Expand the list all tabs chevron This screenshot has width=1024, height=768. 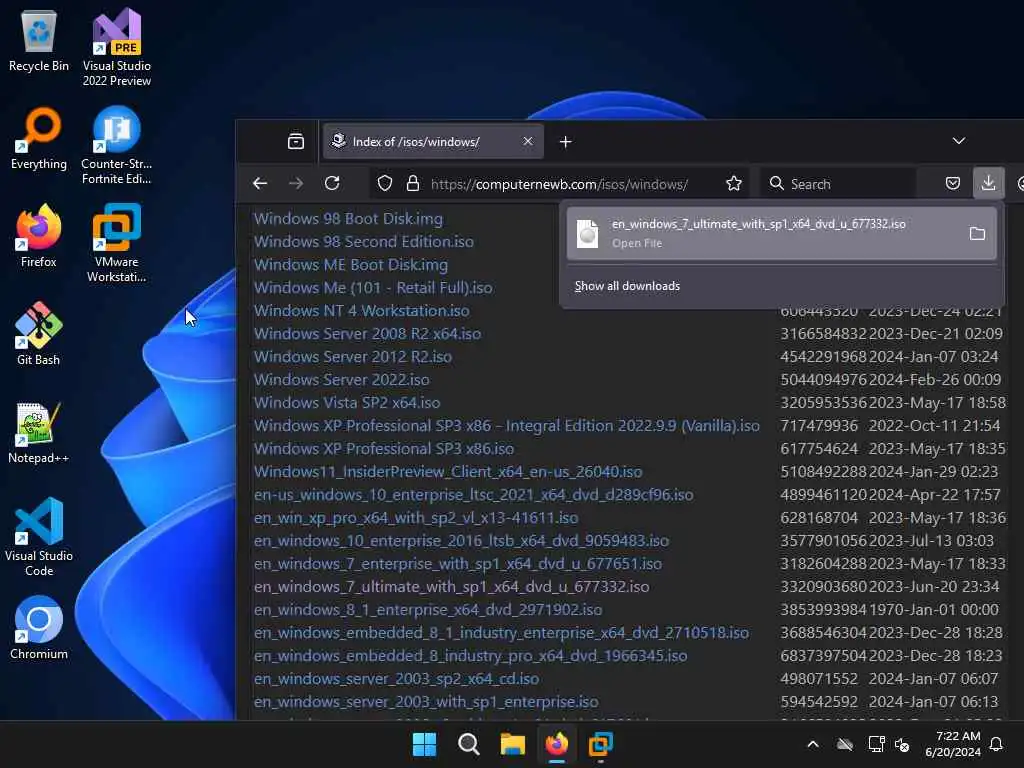pyautogui.click(x=959, y=141)
